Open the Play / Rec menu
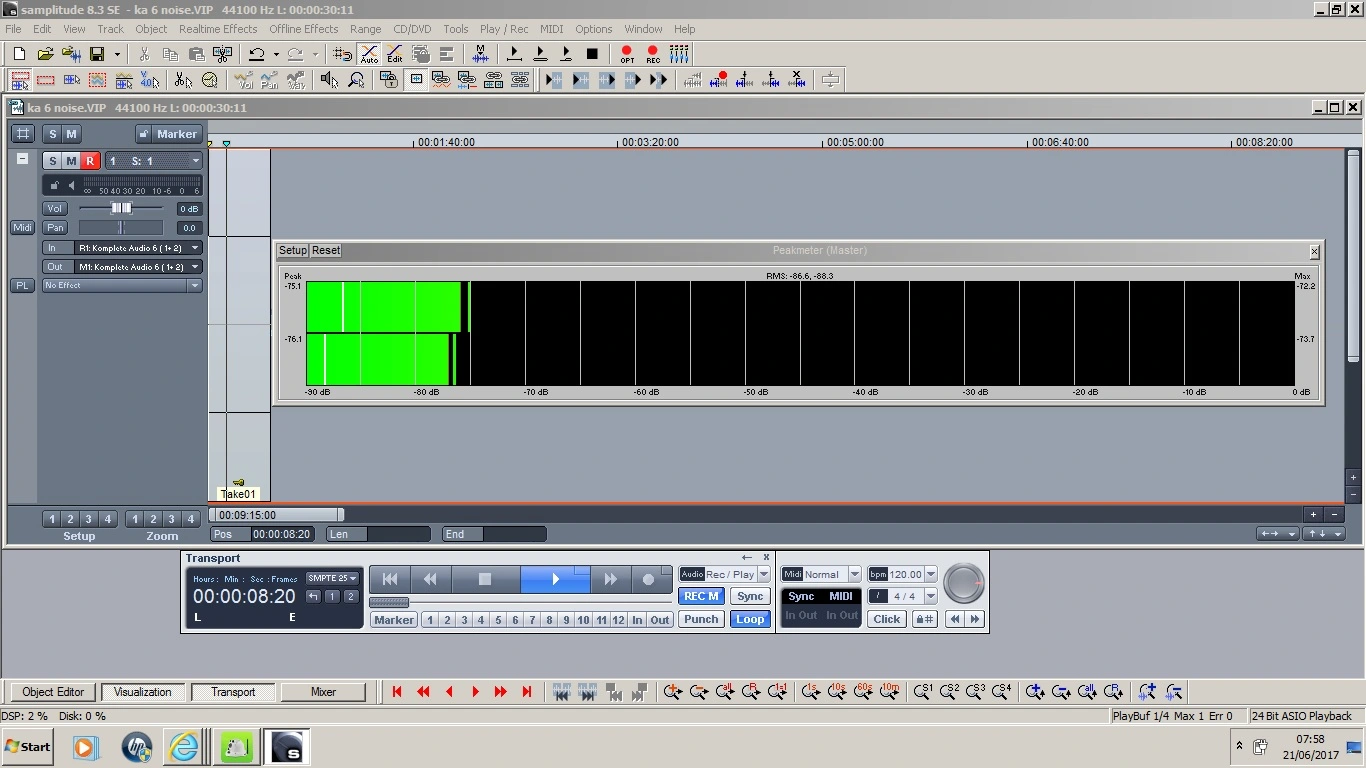This screenshot has width=1366, height=768. tap(504, 29)
